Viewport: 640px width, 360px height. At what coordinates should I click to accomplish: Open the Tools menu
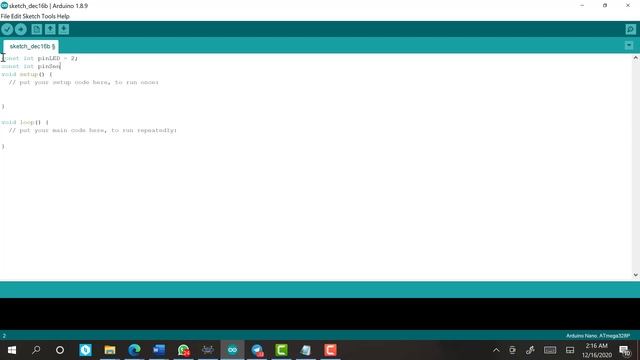[48, 16]
